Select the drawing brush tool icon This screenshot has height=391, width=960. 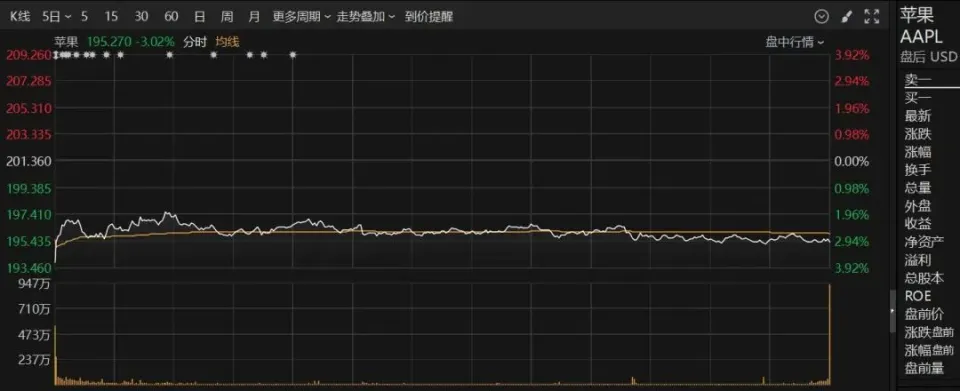pos(847,17)
